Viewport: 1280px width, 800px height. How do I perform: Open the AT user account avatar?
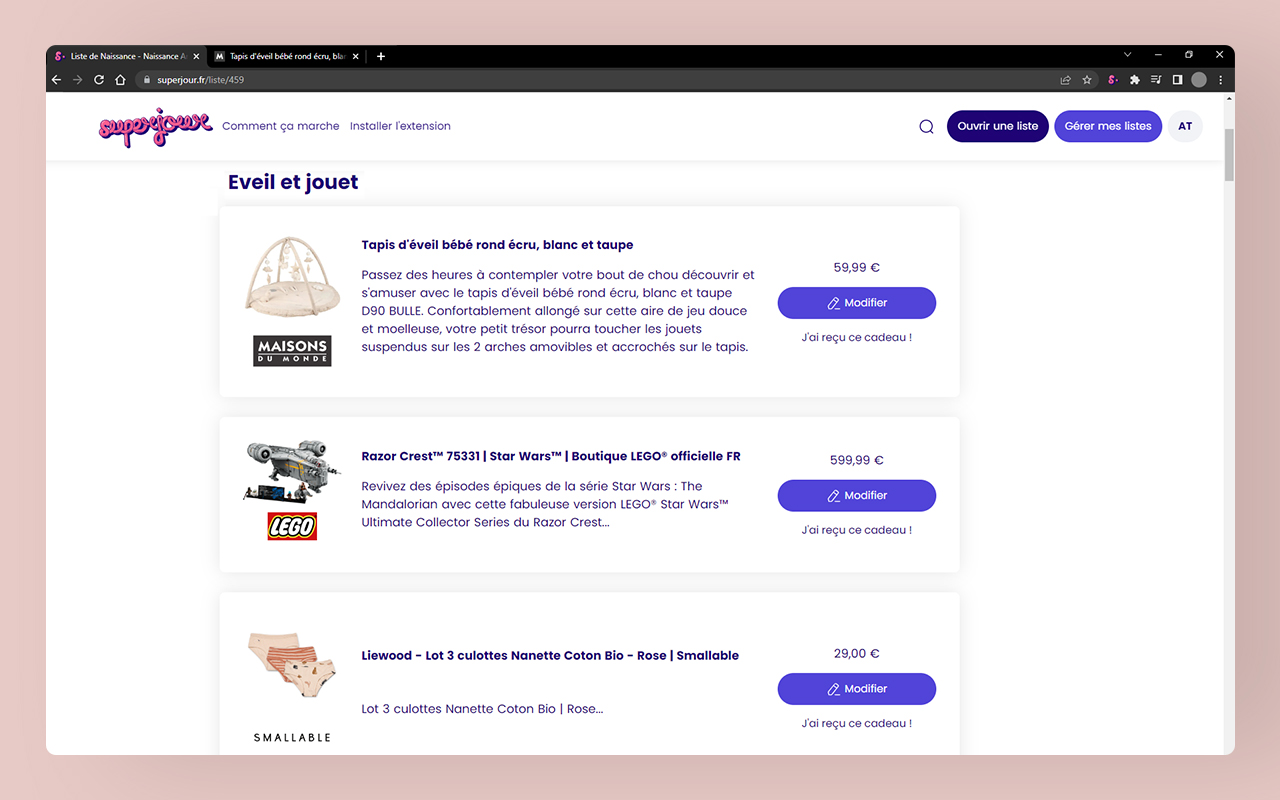pyautogui.click(x=1185, y=126)
